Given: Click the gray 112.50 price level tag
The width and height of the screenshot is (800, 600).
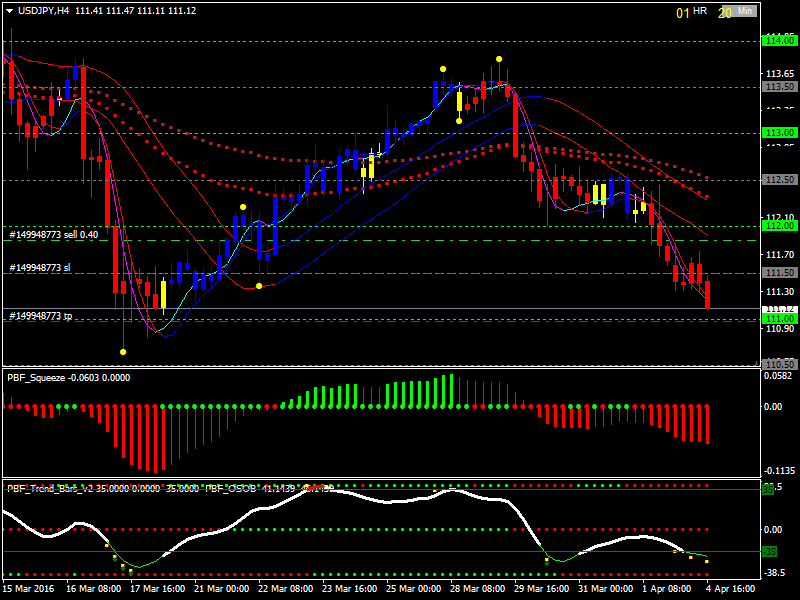Looking at the screenshot, I should click(x=779, y=180).
